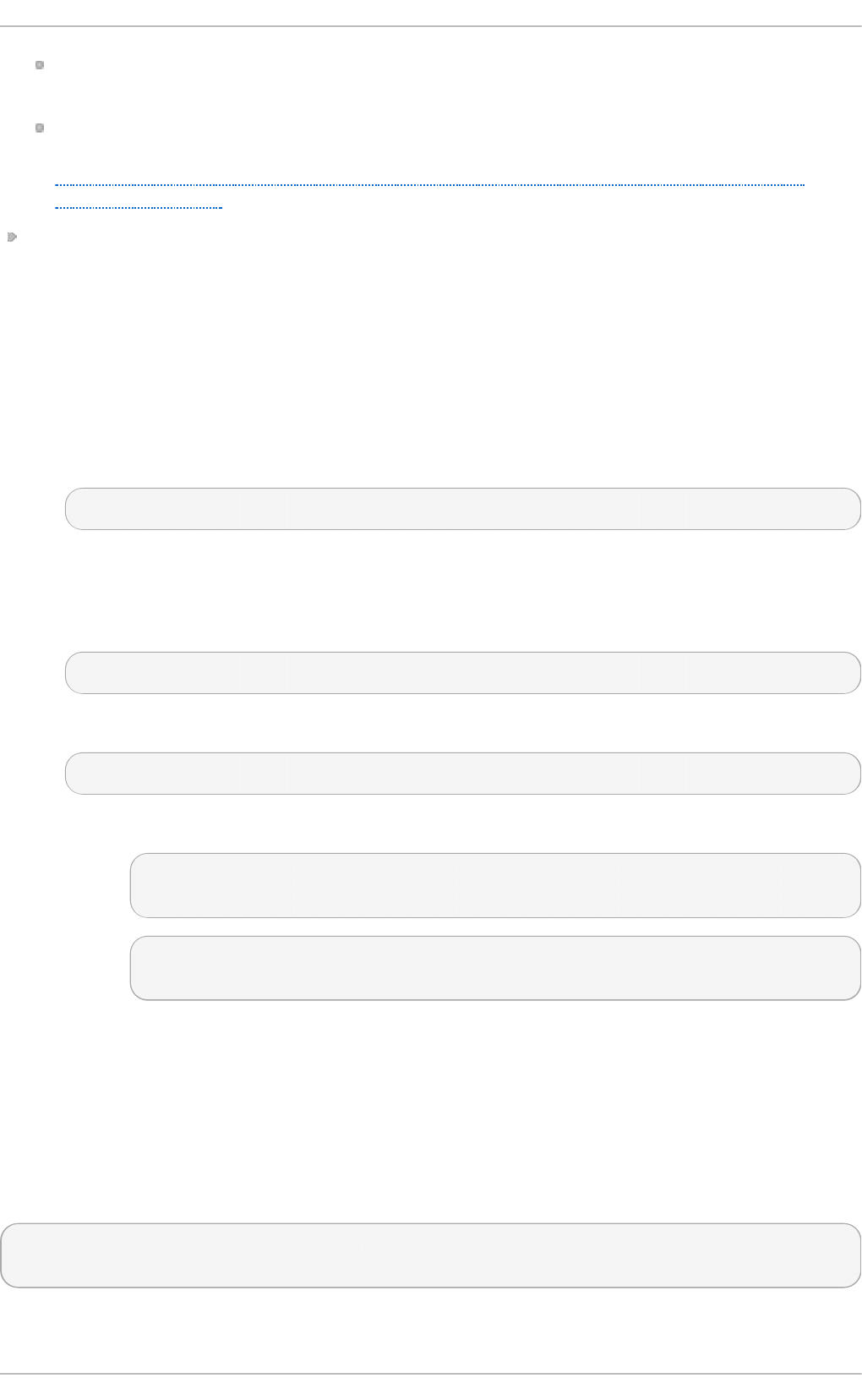Image resolution: width=862 pixels, height=1400 pixels.
Task: Click inside the second single-line code box
Action: 463,673
